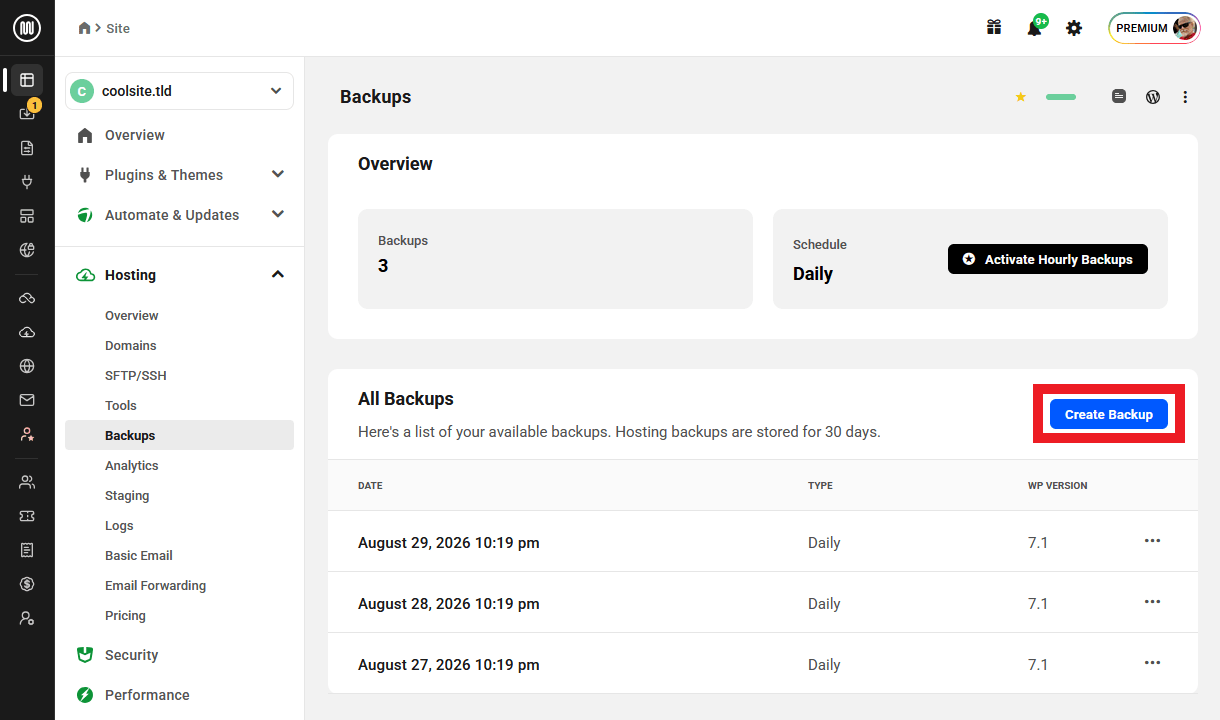Click the Schedule Daily value
Viewport: 1220px width, 720px height.
[x=813, y=274]
